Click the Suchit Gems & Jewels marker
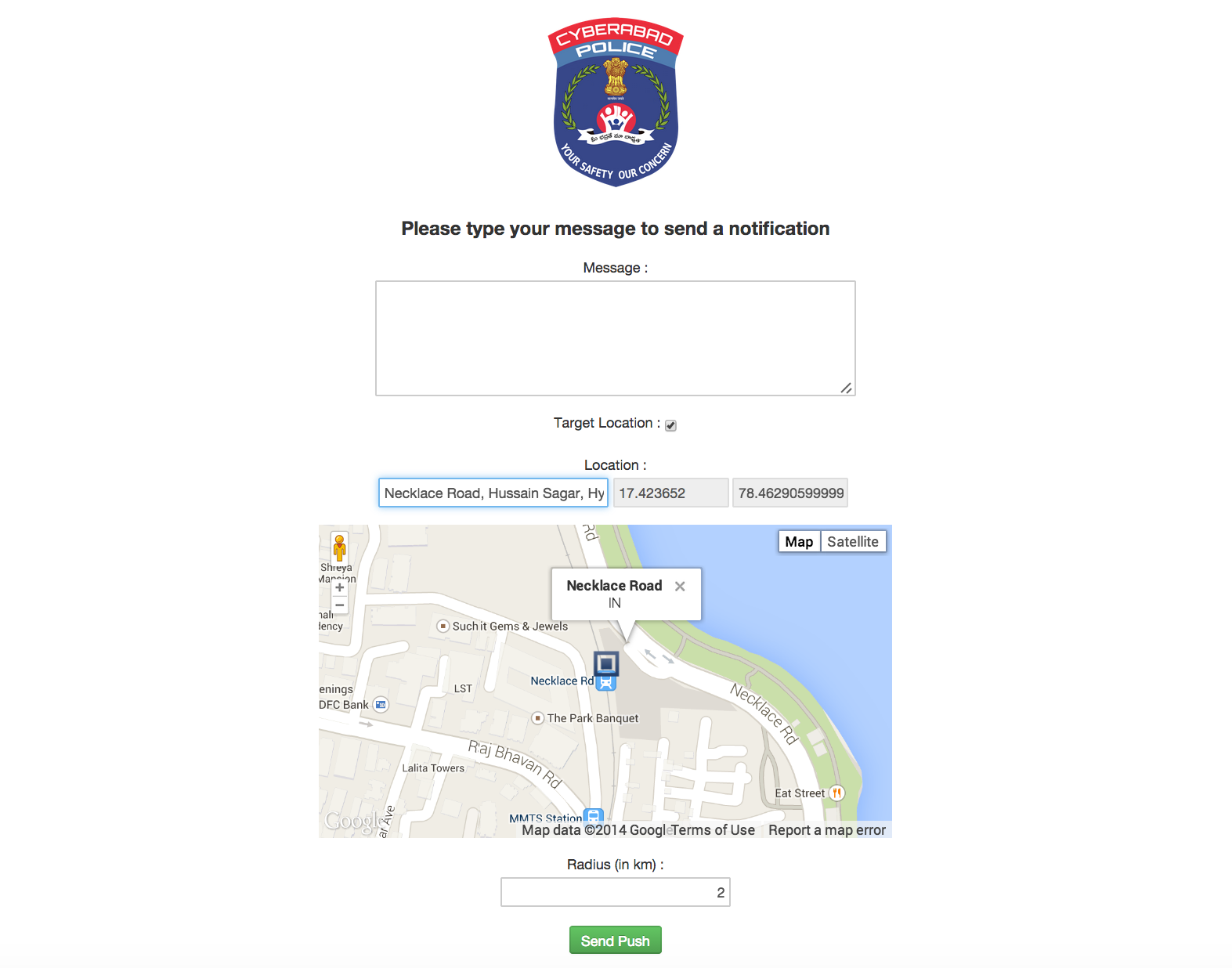Image resolution: width=1232 pixels, height=968 pixels. [443, 626]
